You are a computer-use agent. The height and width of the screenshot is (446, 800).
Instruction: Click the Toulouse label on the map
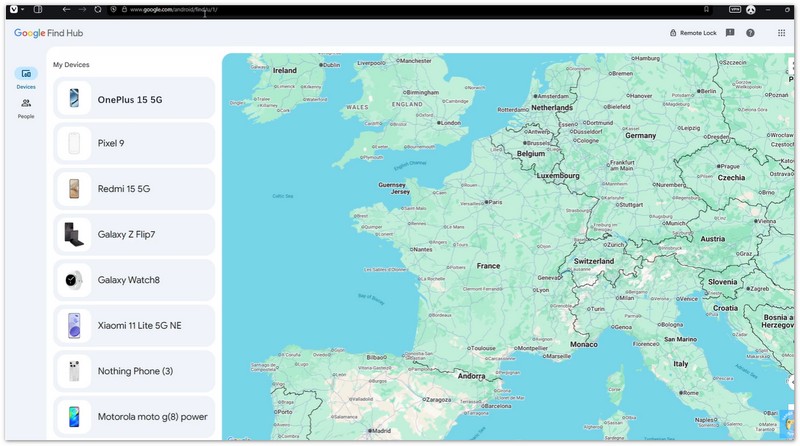(482, 348)
